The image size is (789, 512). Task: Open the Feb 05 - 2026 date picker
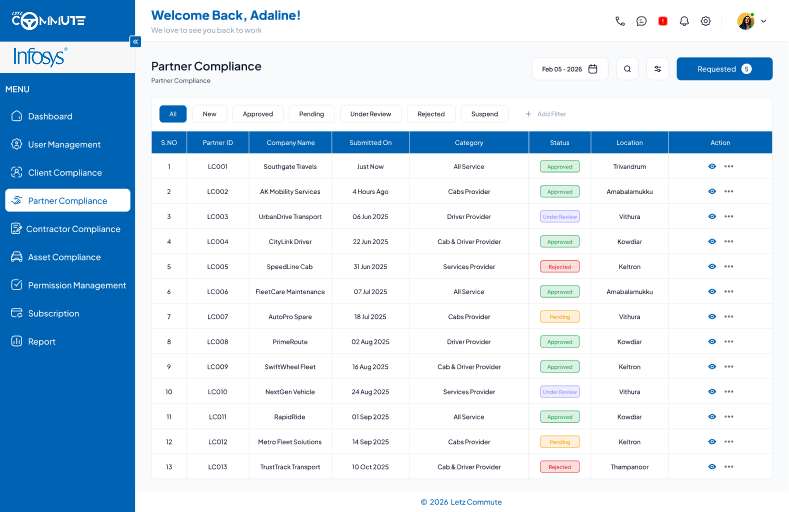pos(570,69)
